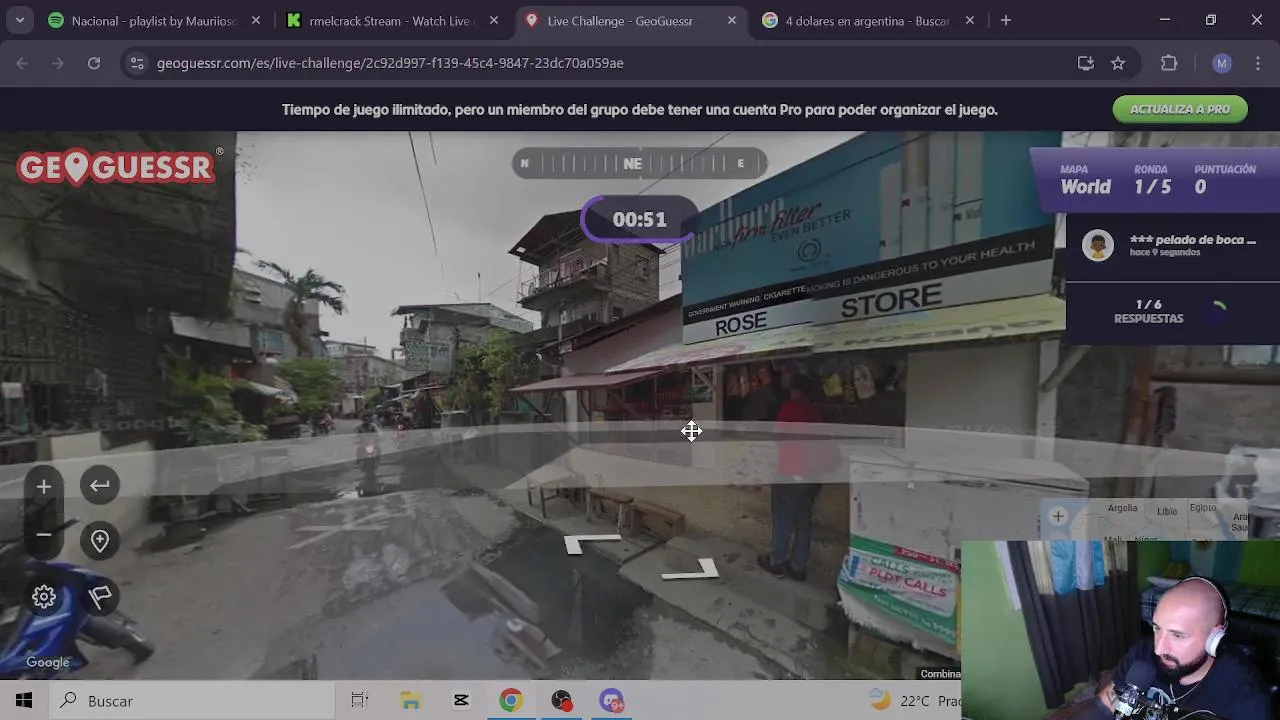The width and height of the screenshot is (1280, 720).
Task: Open the Chrome three-dot menu
Action: (1256, 63)
